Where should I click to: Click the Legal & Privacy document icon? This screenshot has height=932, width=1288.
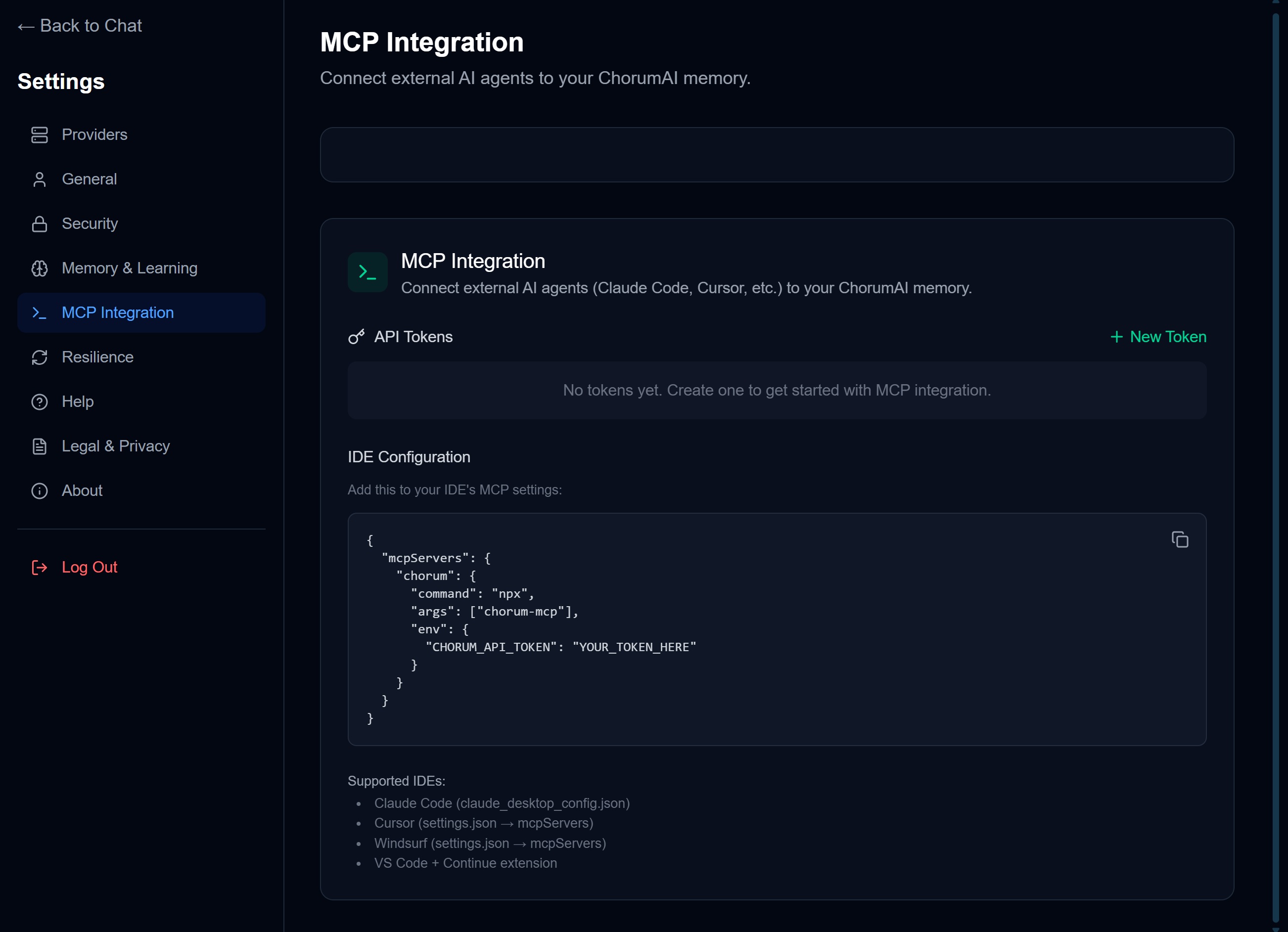coord(39,446)
